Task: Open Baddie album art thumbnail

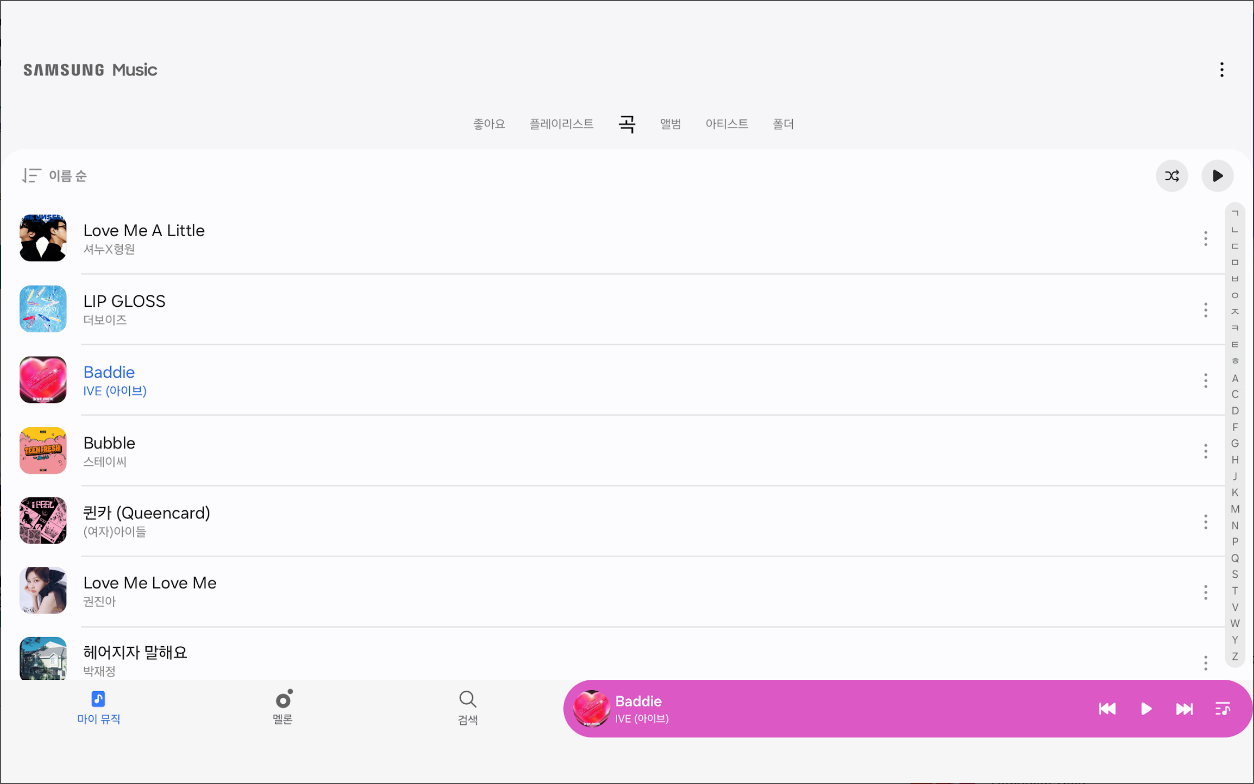Action: pos(591,708)
